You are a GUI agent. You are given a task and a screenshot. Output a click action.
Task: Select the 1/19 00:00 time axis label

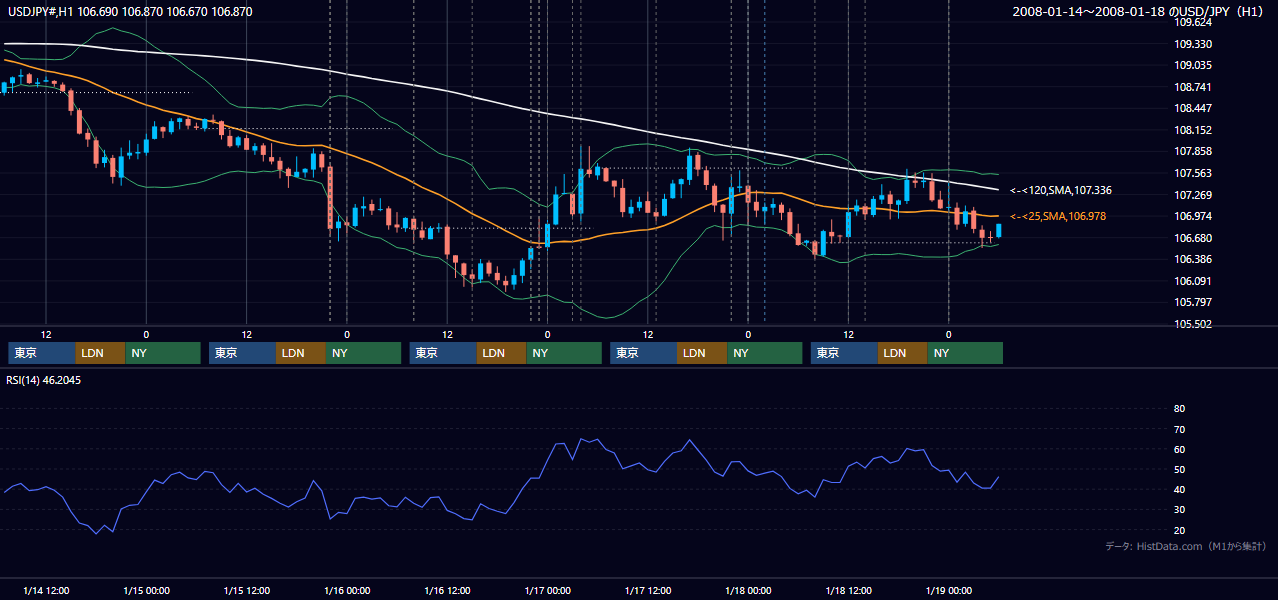949,590
